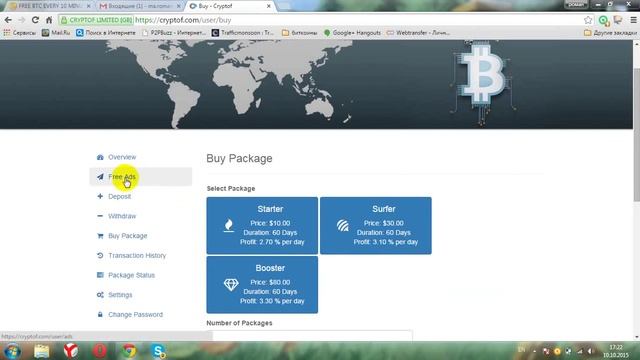Image resolution: width=640 pixels, height=360 pixels.
Task: Open Yandex browser from taskbar
Action: coord(71,351)
